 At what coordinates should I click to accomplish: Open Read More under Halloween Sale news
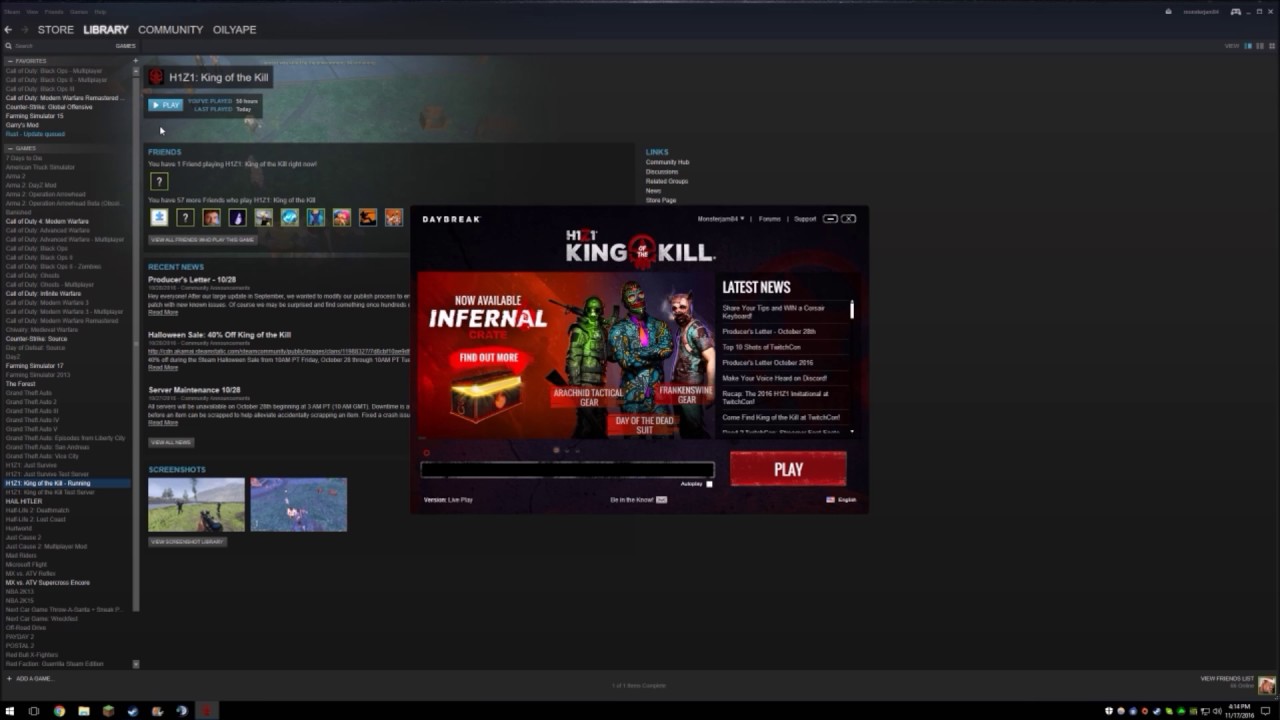click(x=163, y=367)
